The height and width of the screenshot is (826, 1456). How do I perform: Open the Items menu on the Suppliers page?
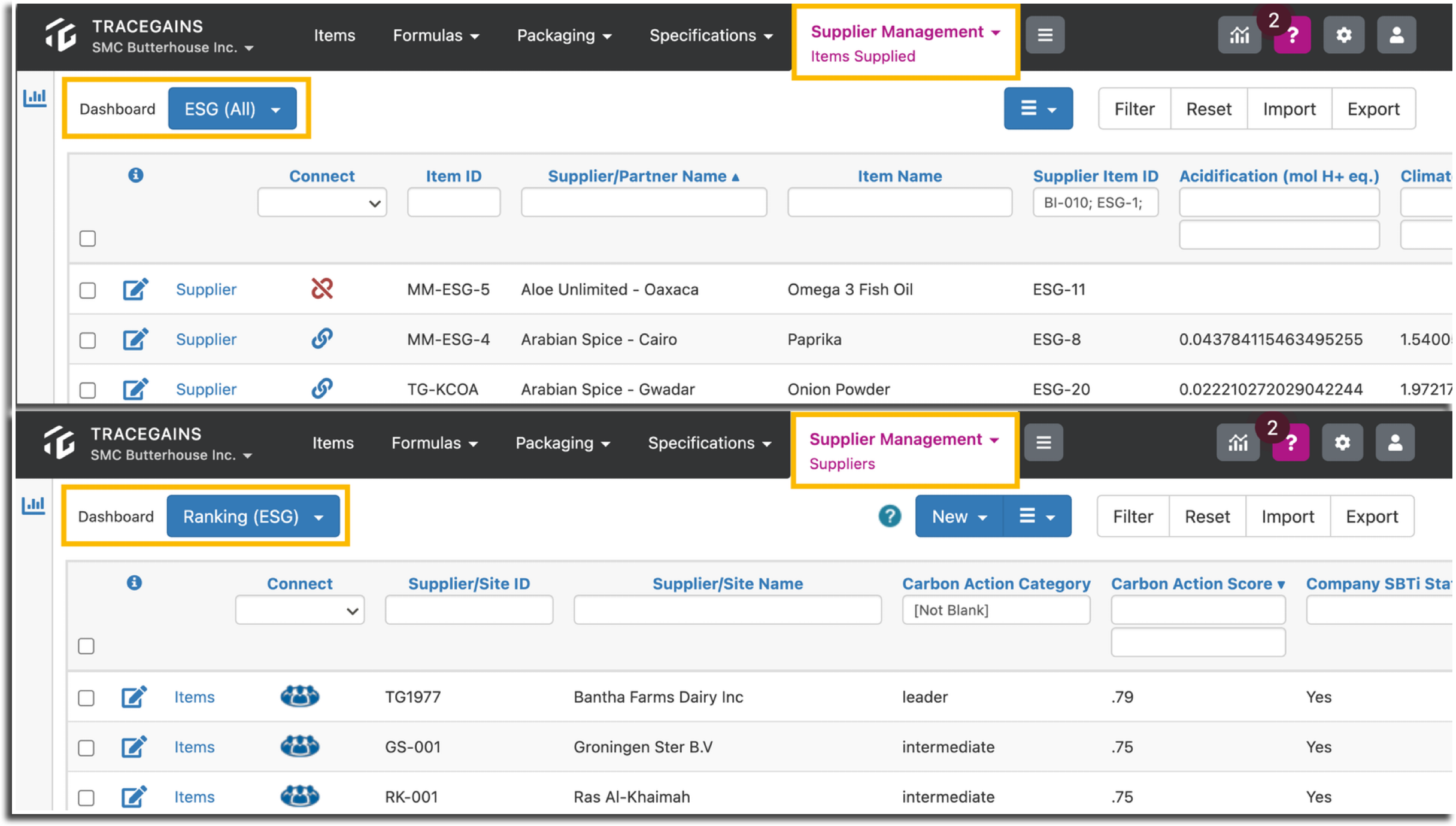333,443
